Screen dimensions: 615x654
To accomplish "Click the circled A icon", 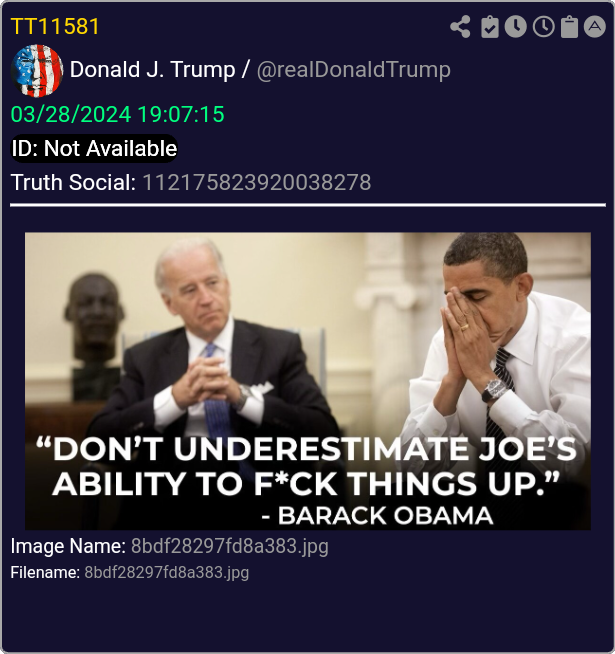I will (x=595, y=27).
